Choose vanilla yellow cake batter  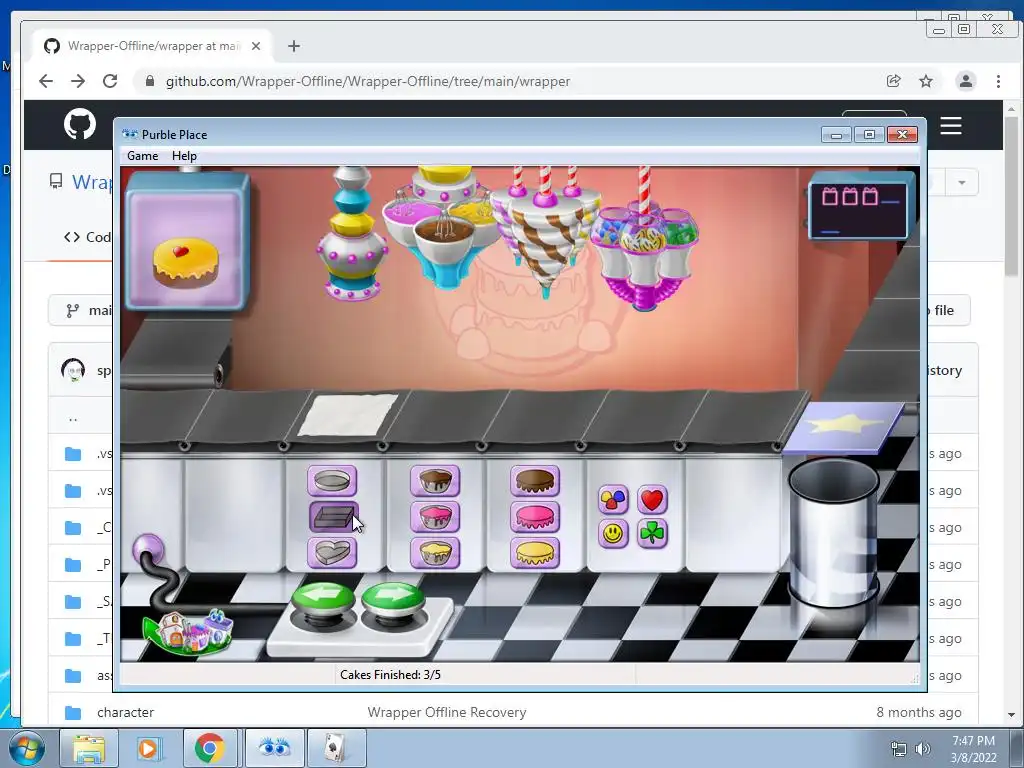coord(435,553)
